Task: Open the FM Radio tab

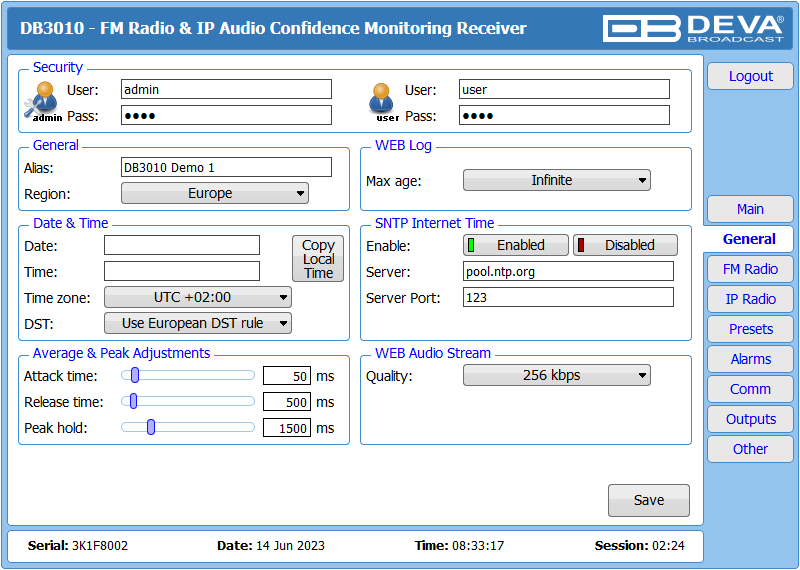Action: (x=750, y=269)
